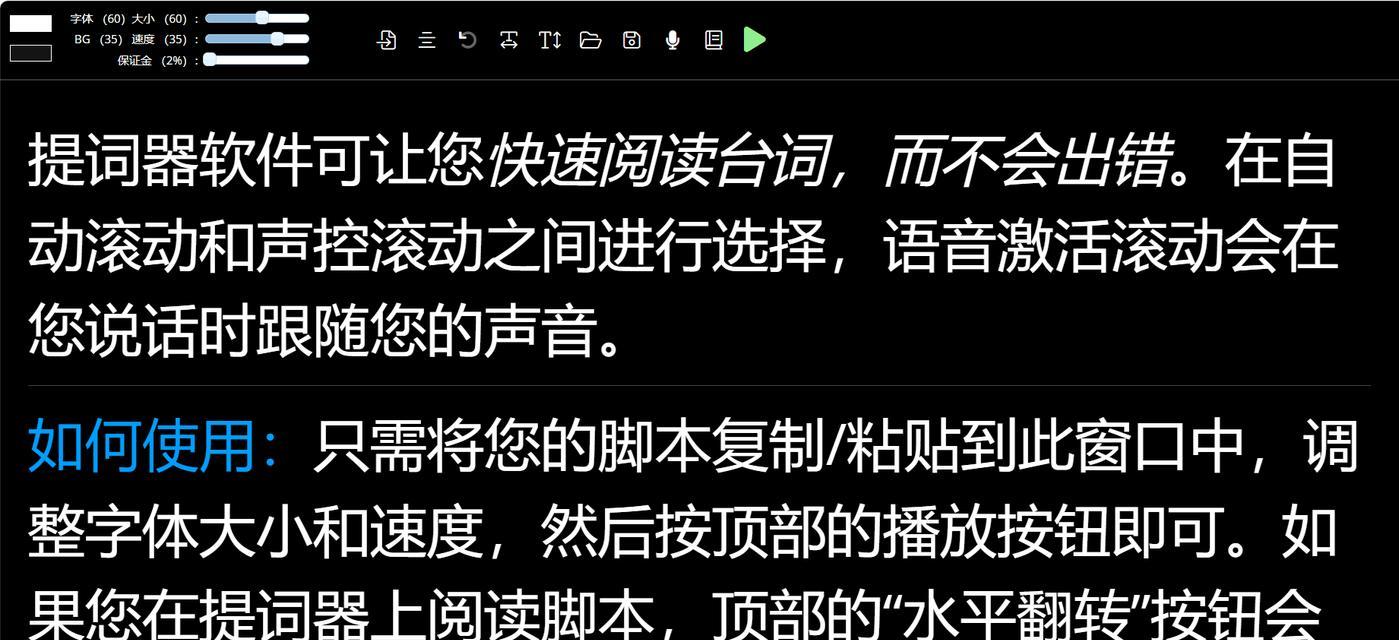Click the horizontal flip text icon
1399x640 pixels.
508,40
